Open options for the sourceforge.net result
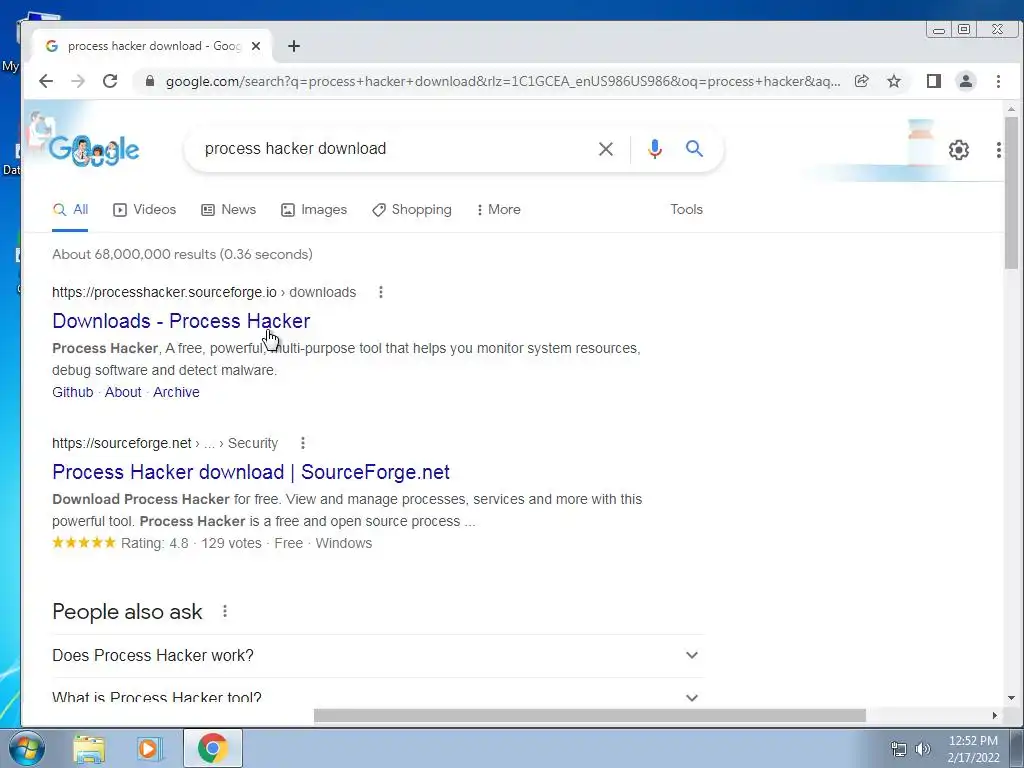Screen dimensions: 1024x768 (302, 443)
